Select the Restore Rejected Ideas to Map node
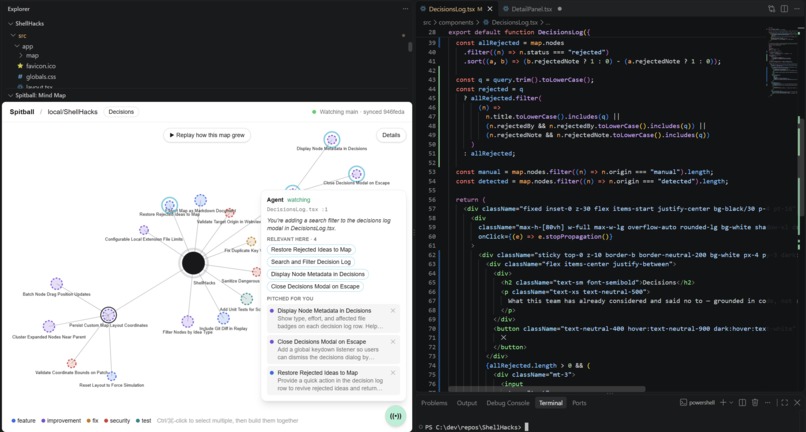This screenshot has width=806, height=432. tap(169, 205)
